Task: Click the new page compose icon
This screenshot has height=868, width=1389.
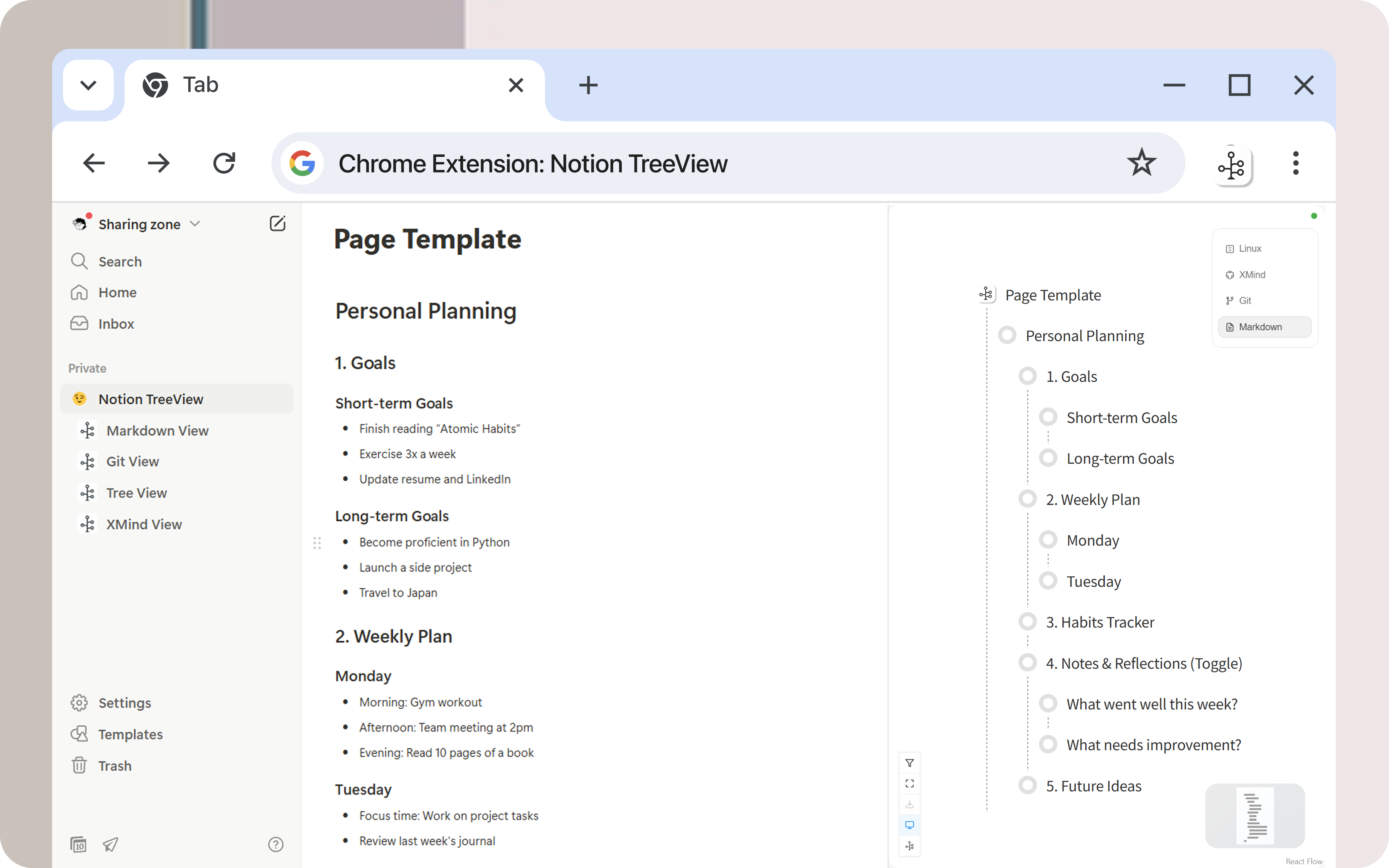Action: (277, 224)
